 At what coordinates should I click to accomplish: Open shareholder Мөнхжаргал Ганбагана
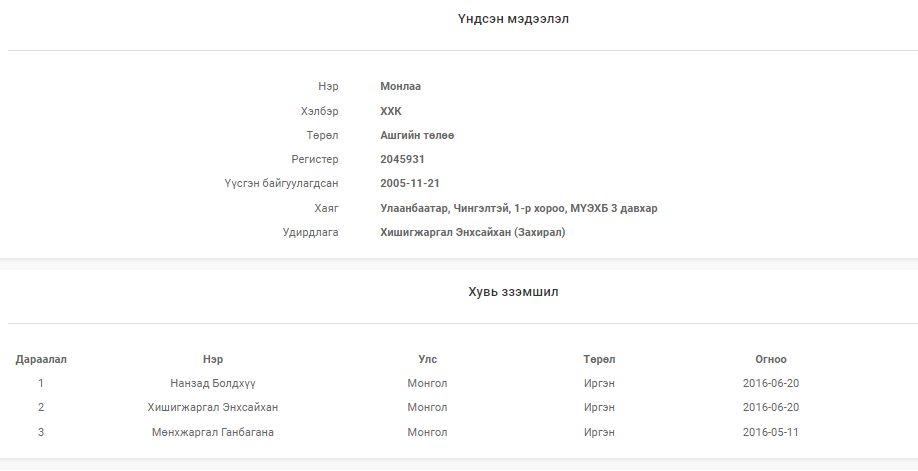[x=213, y=432]
